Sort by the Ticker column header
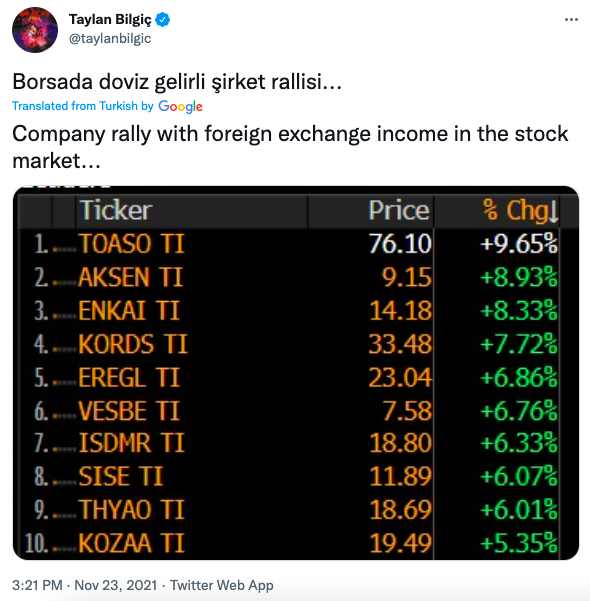Image resolution: width=590 pixels, height=601 pixels. click(x=116, y=210)
